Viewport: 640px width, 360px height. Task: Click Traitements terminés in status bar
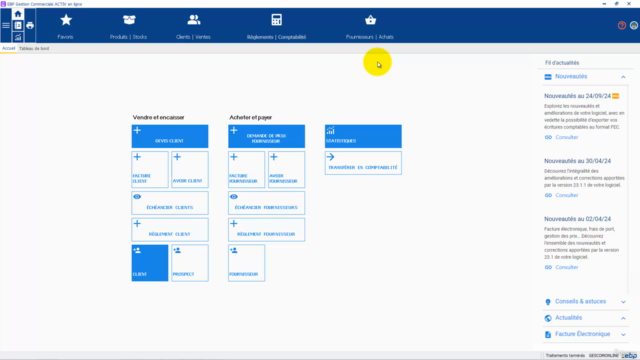click(x=565, y=356)
